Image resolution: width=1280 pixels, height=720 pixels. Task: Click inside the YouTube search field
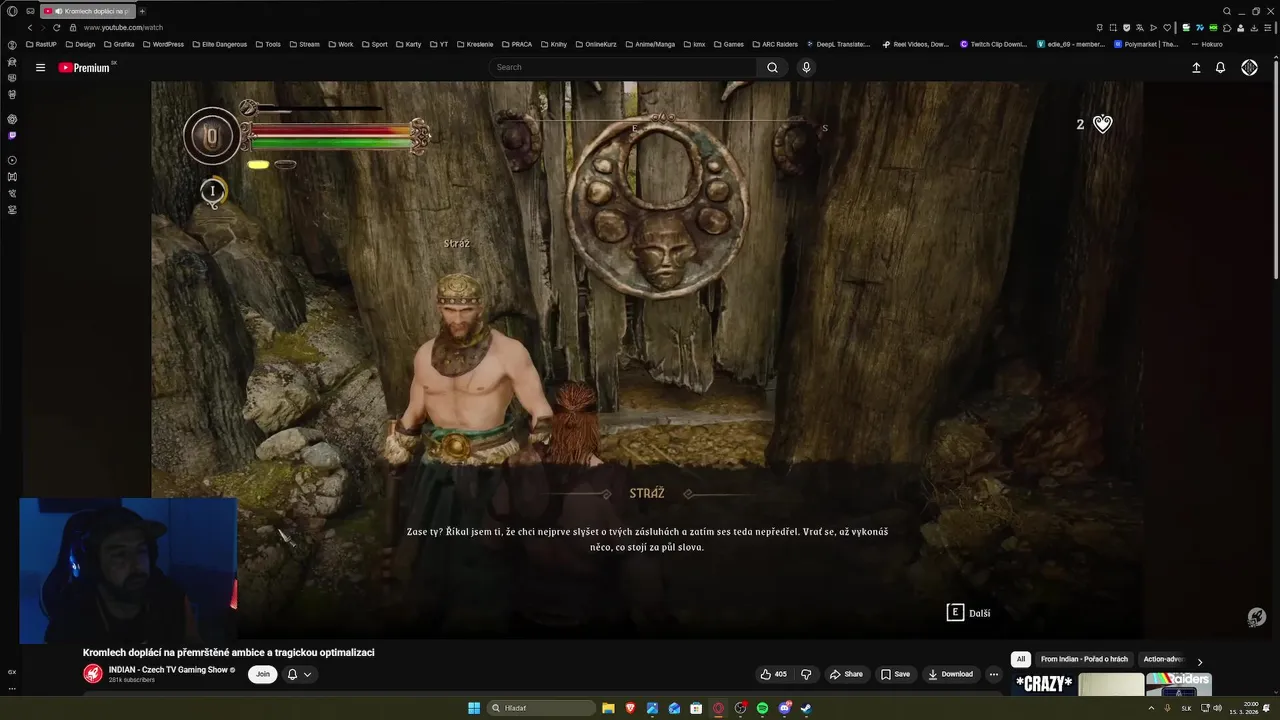(623, 67)
